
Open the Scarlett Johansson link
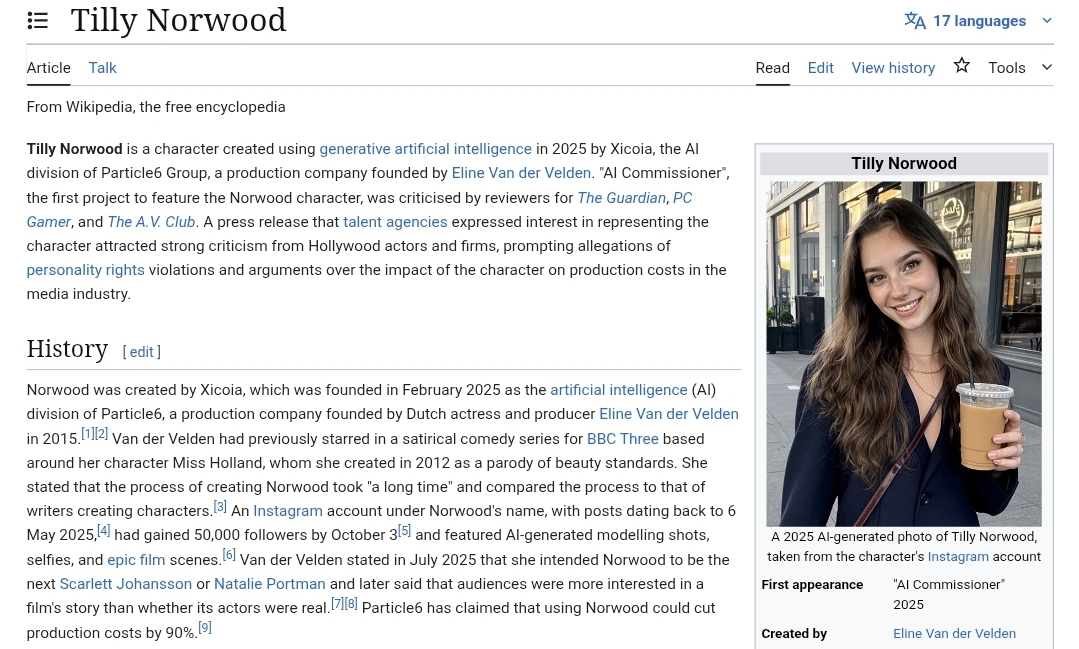pos(126,584)
